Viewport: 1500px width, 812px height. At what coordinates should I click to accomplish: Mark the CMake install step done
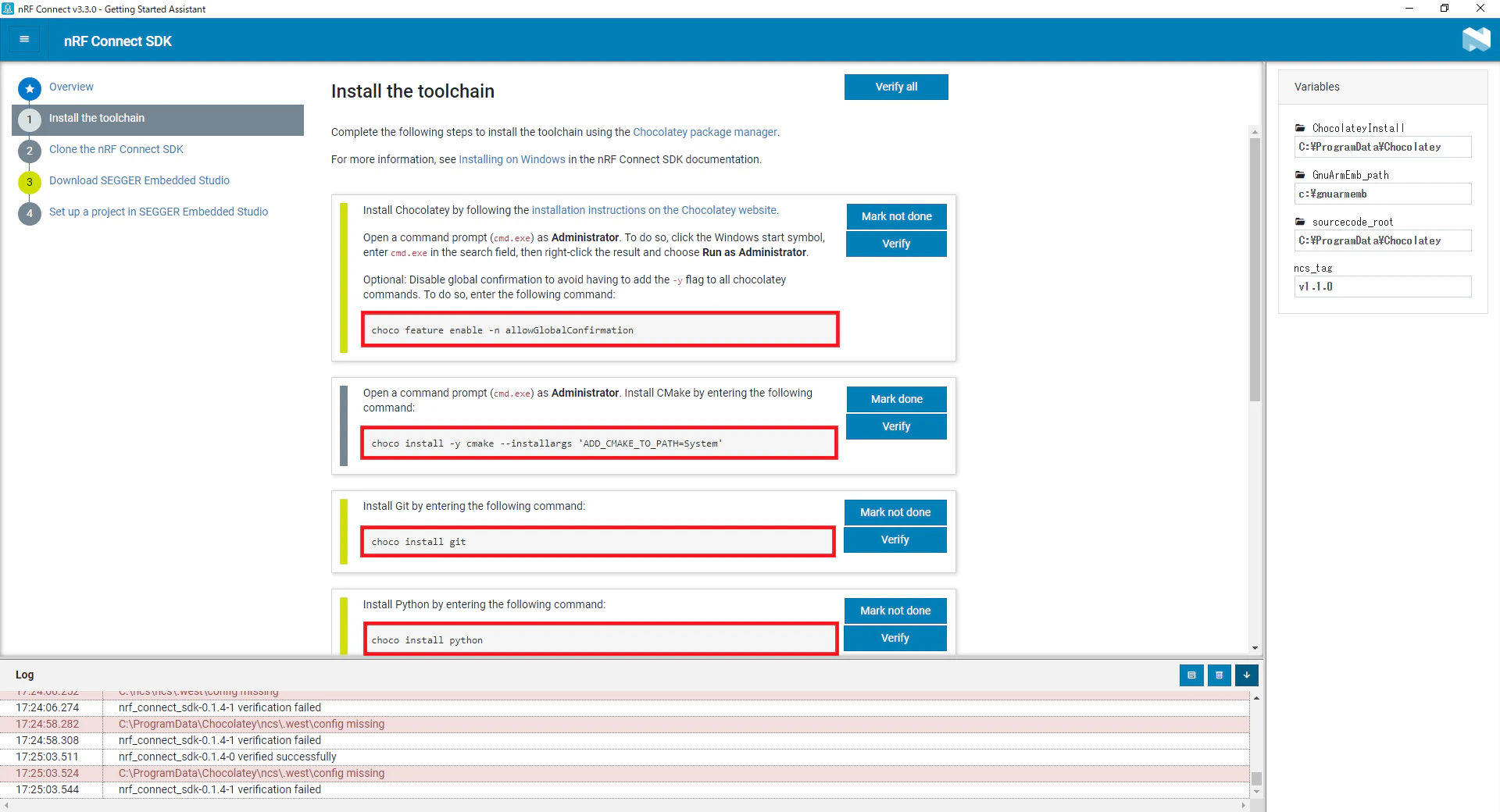[896, 399]
